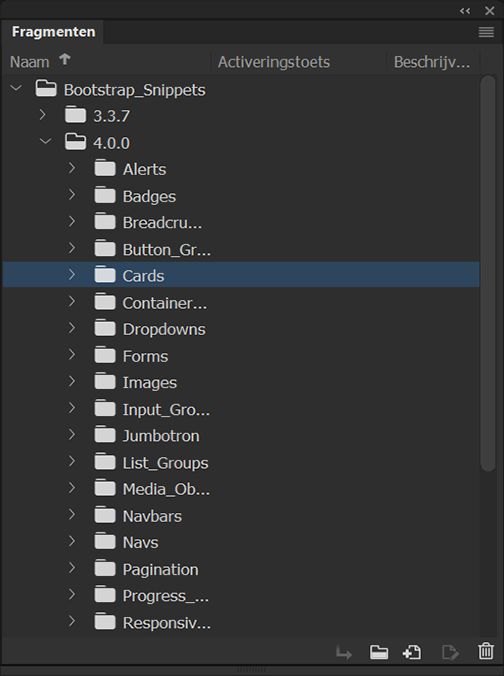
Task: Select the Pagination row
Action: pyautogui.click(x=241, y=569)
